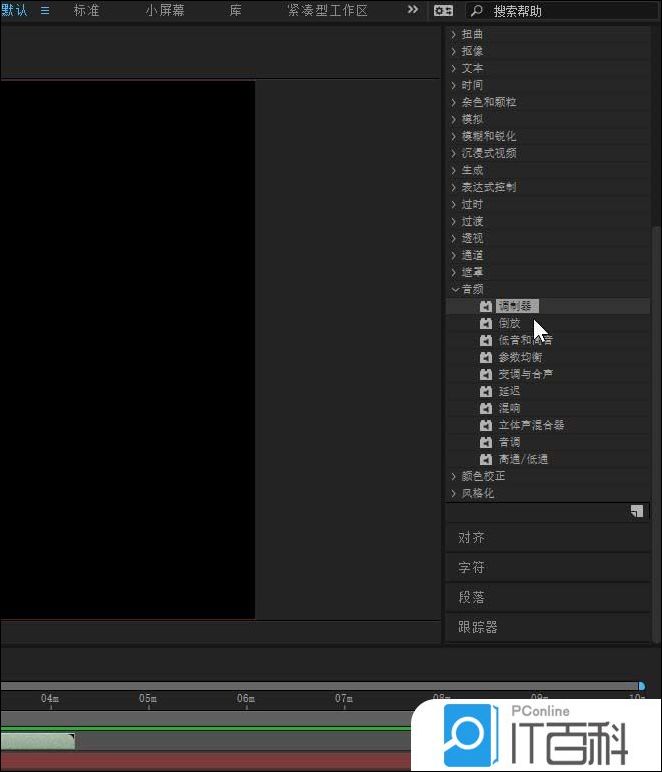The image size is (662, 772).
Task: Expand the 风格化 effects category
Action: pos(454,493)
